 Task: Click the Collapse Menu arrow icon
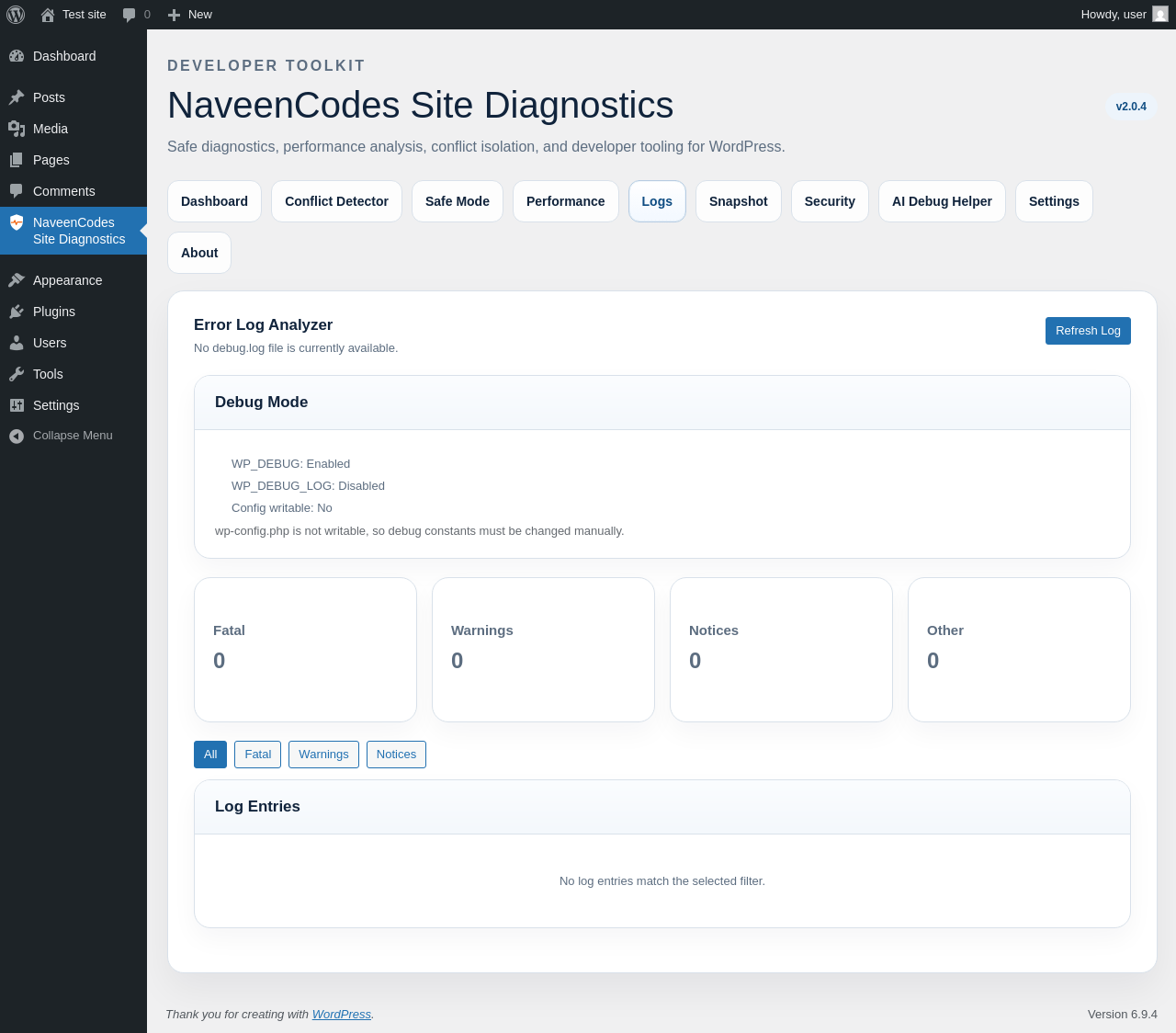tap(17, 436)
